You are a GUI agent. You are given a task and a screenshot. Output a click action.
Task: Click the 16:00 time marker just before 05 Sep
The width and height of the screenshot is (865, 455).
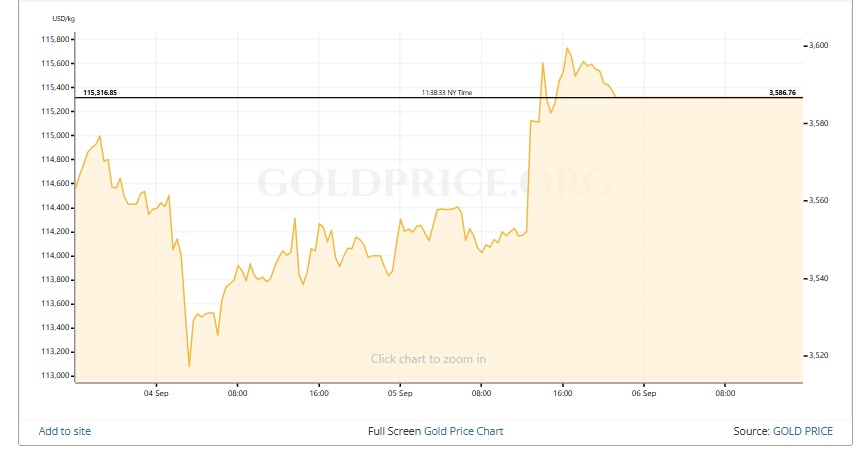pos(318,393)
